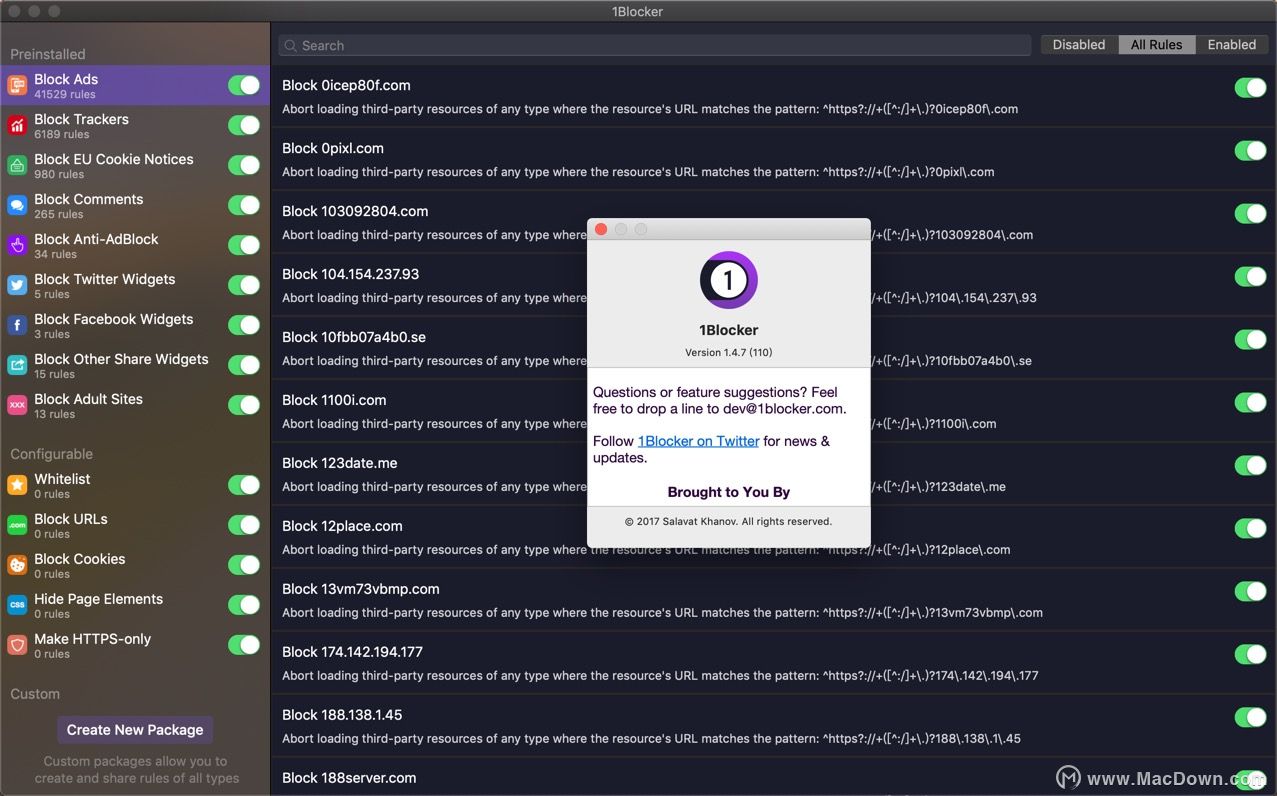Click the Block Other Share Widgets icon
Screen dimensions: 1277x796
pyautogui.click(x=17, y=365)
